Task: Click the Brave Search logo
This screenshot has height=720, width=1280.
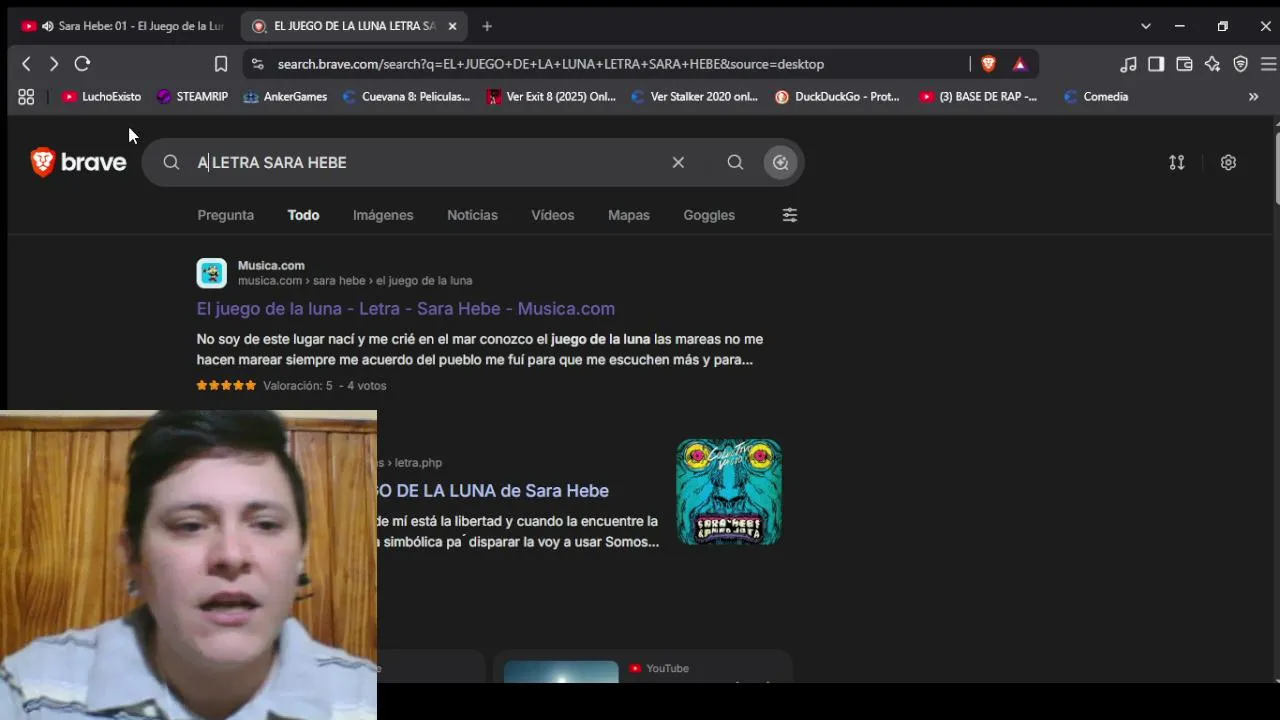Action: (x=78, y=162)
